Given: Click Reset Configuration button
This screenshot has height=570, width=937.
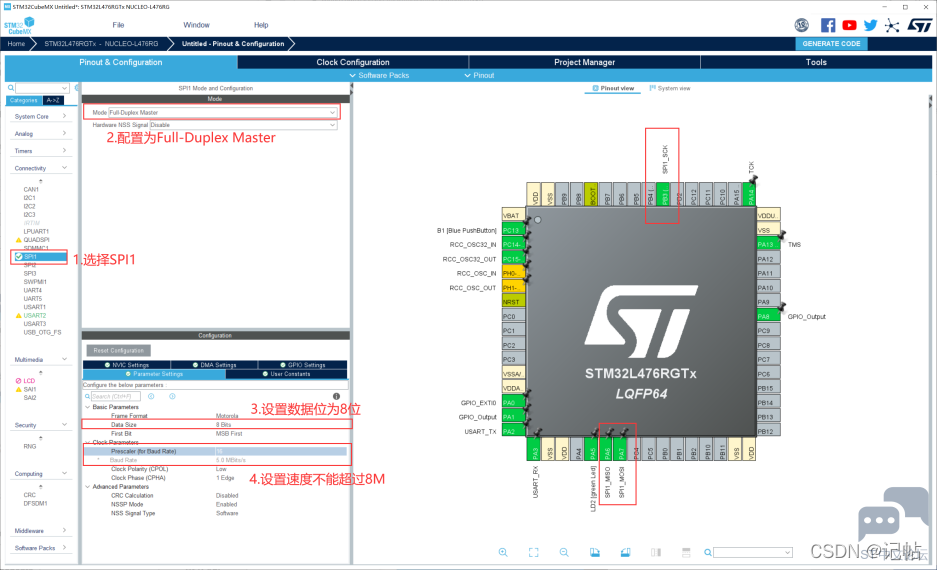Looking at the screenshot, I should pos(119,351).
